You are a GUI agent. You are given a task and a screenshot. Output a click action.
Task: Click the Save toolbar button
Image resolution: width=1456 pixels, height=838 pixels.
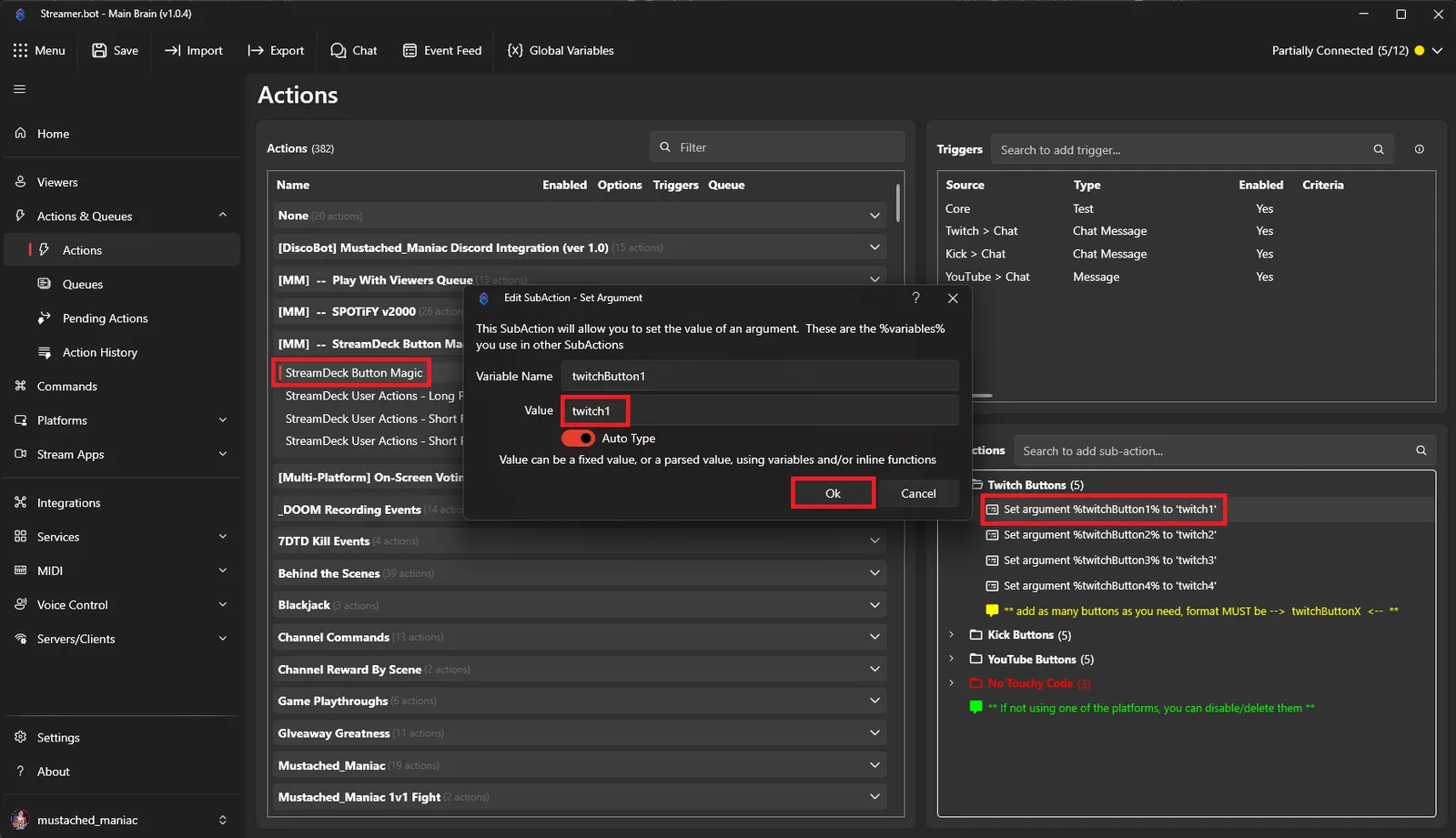(x=115, y=50)
